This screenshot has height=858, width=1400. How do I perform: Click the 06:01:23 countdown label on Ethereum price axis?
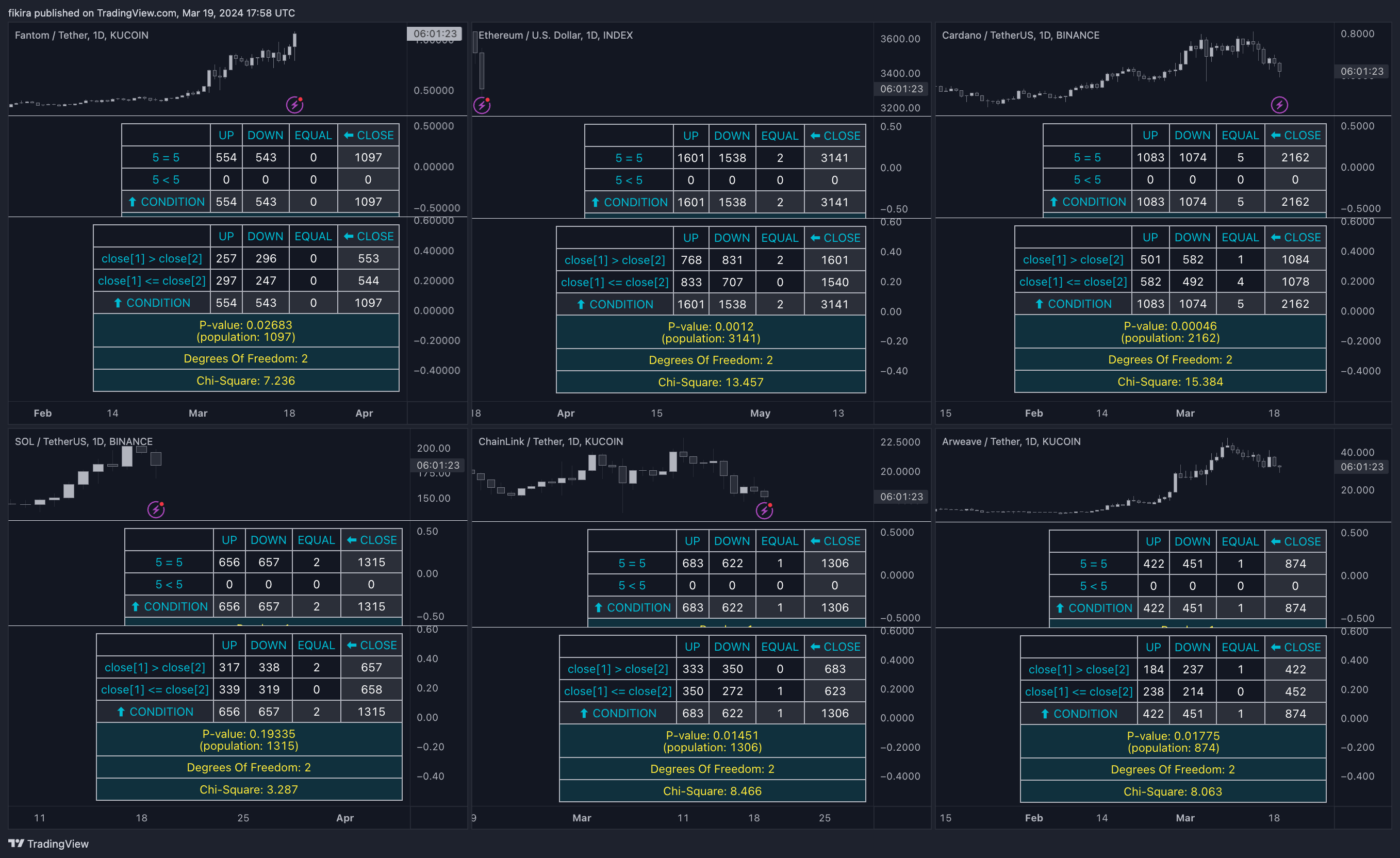[x=901, y=89]
